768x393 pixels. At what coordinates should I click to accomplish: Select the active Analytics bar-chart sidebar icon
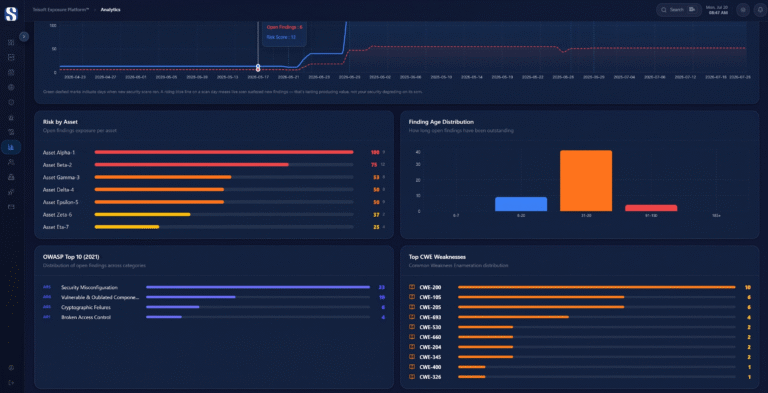tap(11, 147)
